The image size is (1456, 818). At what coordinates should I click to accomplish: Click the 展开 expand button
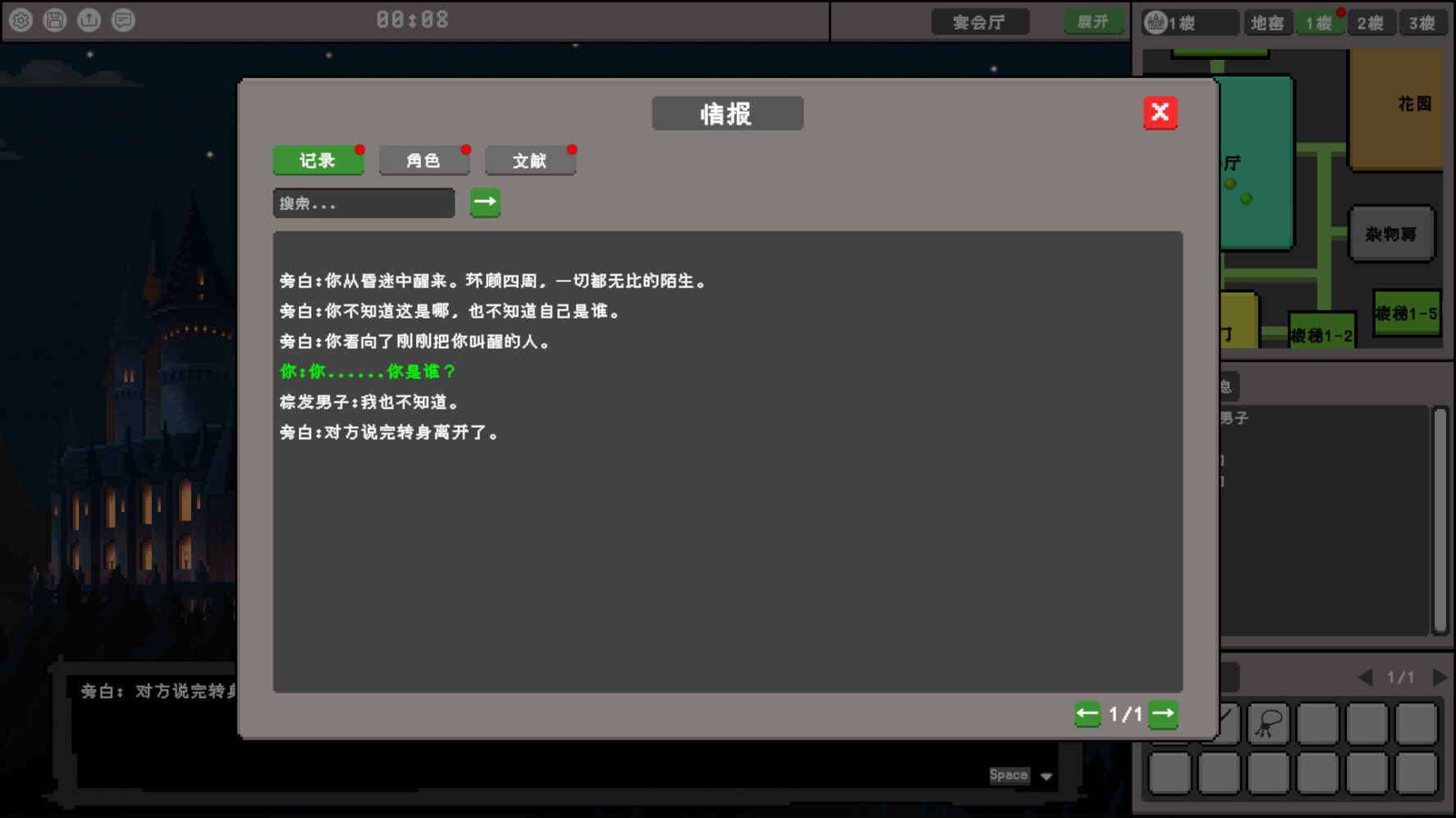tap(1093, 21)
